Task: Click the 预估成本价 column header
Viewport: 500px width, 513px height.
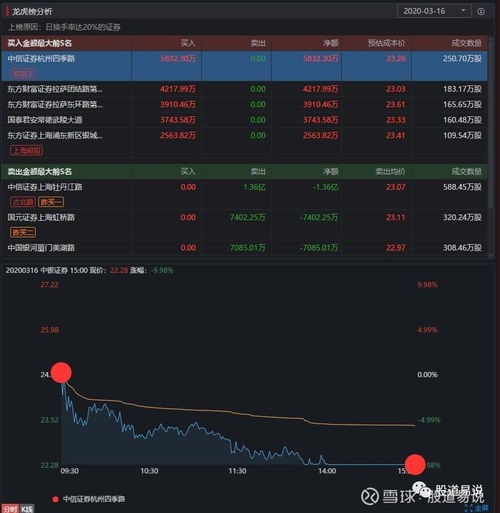Action: [x=386, y=43]
